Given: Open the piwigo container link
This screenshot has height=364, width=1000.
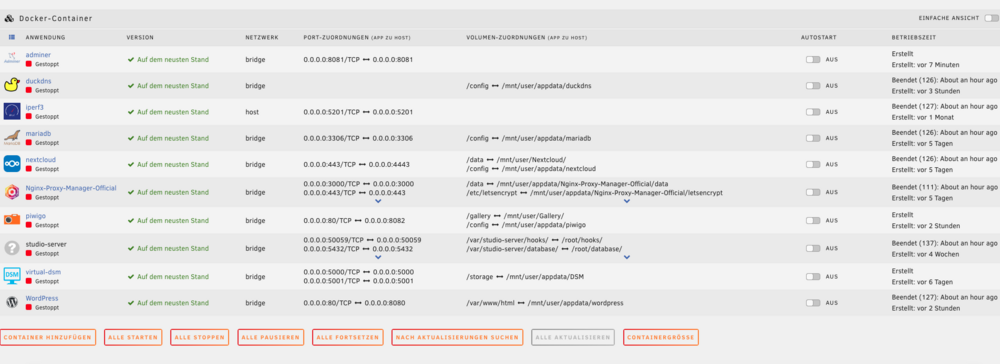Looking at the screenshot, I should pos(36,216).
